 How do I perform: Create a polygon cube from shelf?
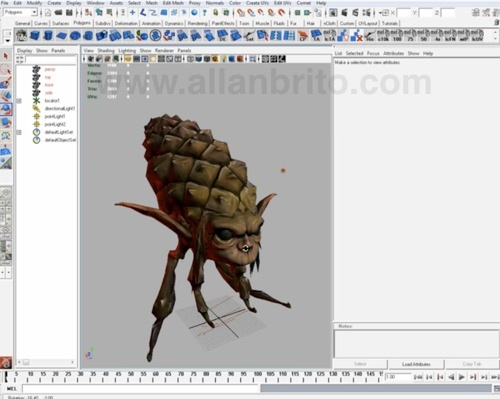[x=35, y=35]
